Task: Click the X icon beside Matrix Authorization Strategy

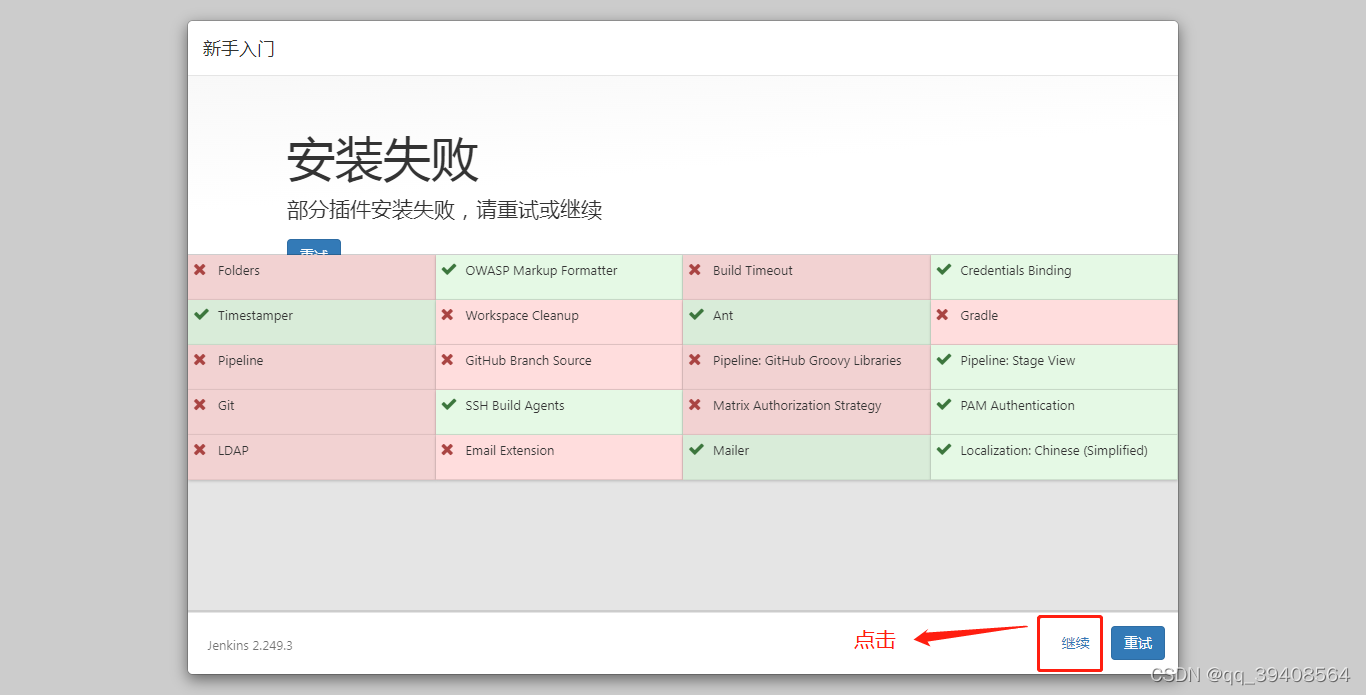Action: 695,405
